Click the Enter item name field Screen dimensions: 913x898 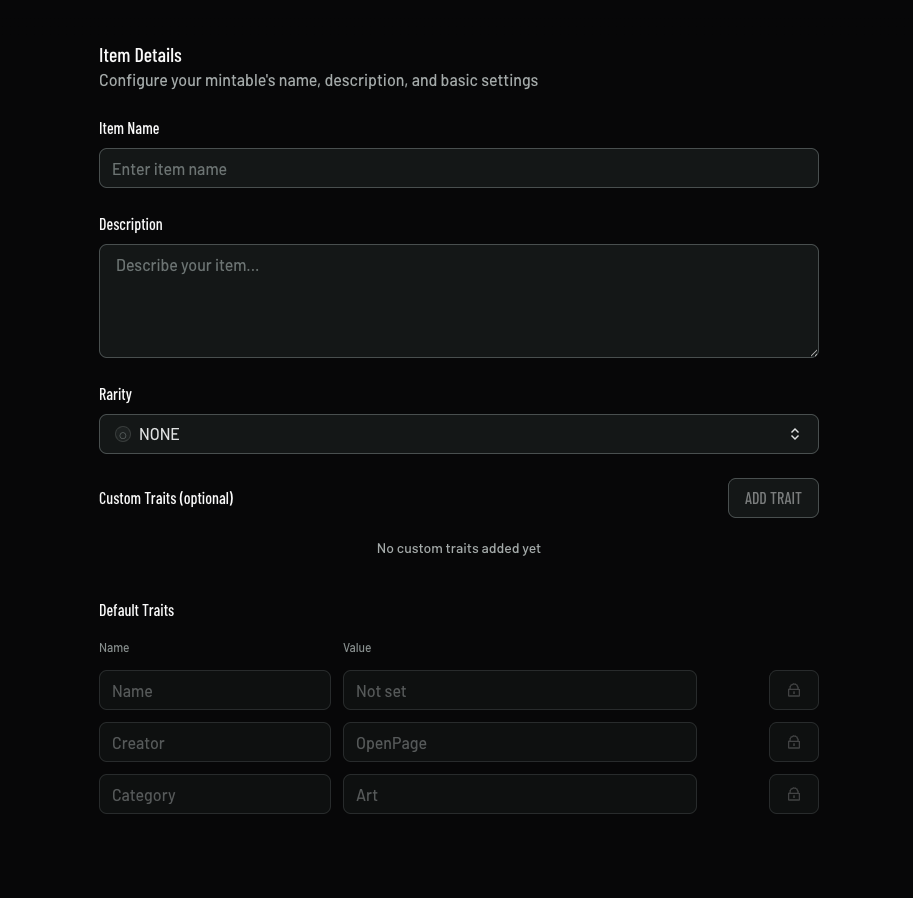458,168
